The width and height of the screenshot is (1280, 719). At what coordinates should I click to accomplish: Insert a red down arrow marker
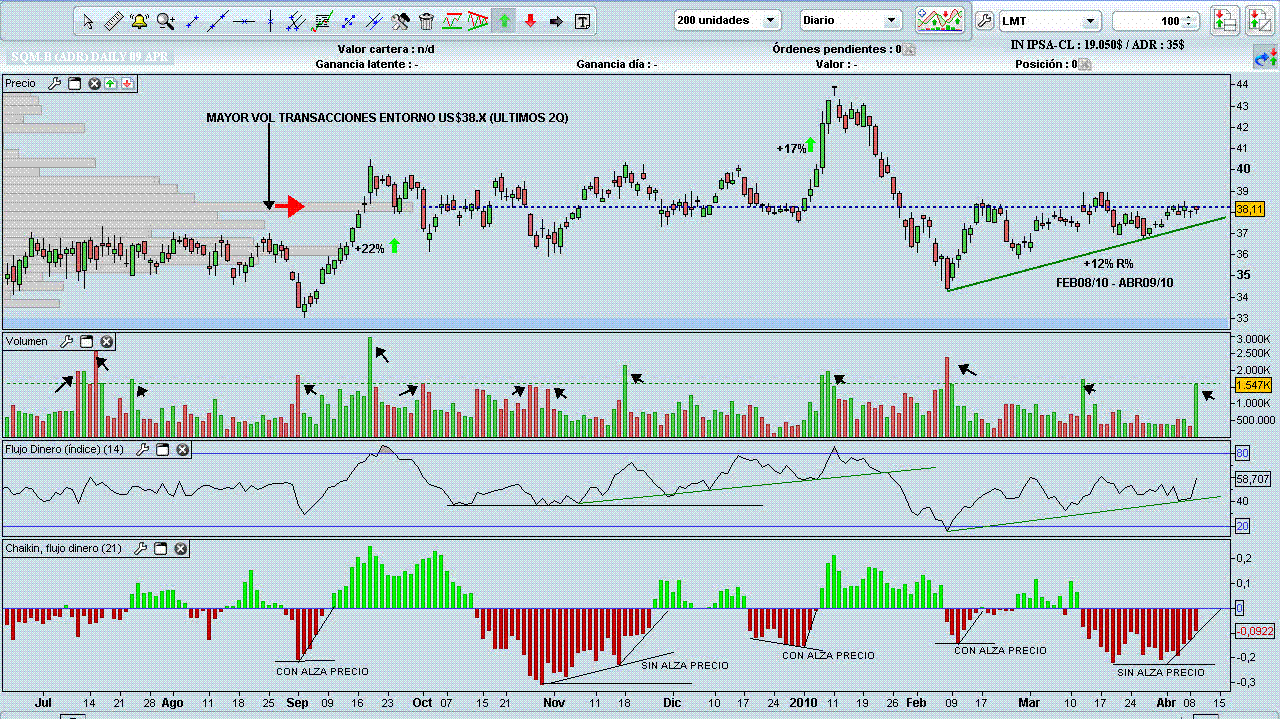[x=531, y=20]
